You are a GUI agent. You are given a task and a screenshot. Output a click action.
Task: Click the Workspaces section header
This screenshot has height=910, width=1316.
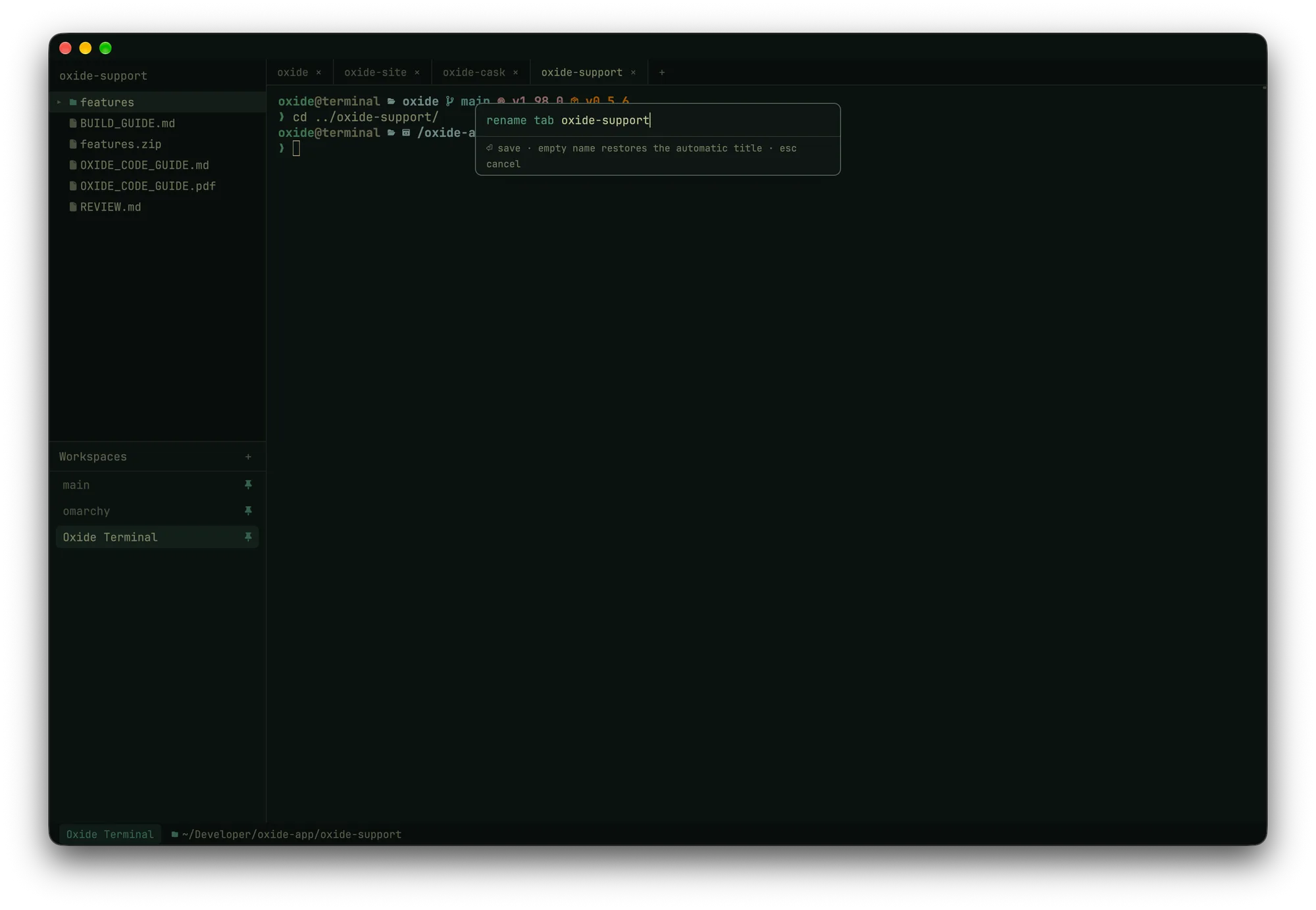93,457
